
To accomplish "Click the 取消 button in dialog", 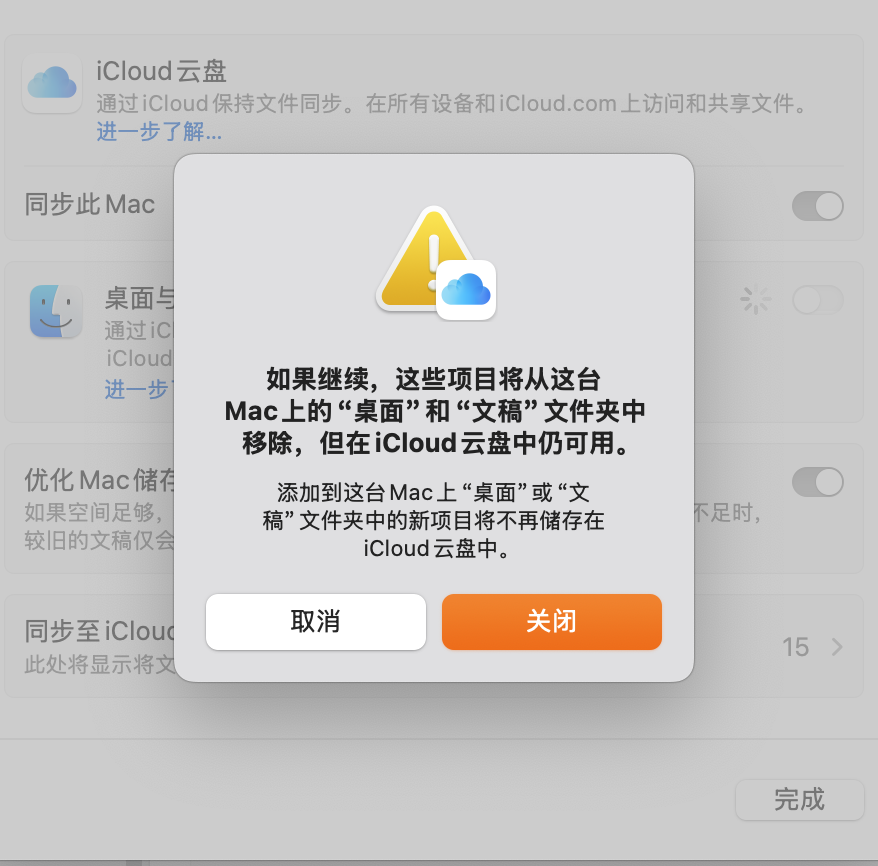I will click(316, 622).
